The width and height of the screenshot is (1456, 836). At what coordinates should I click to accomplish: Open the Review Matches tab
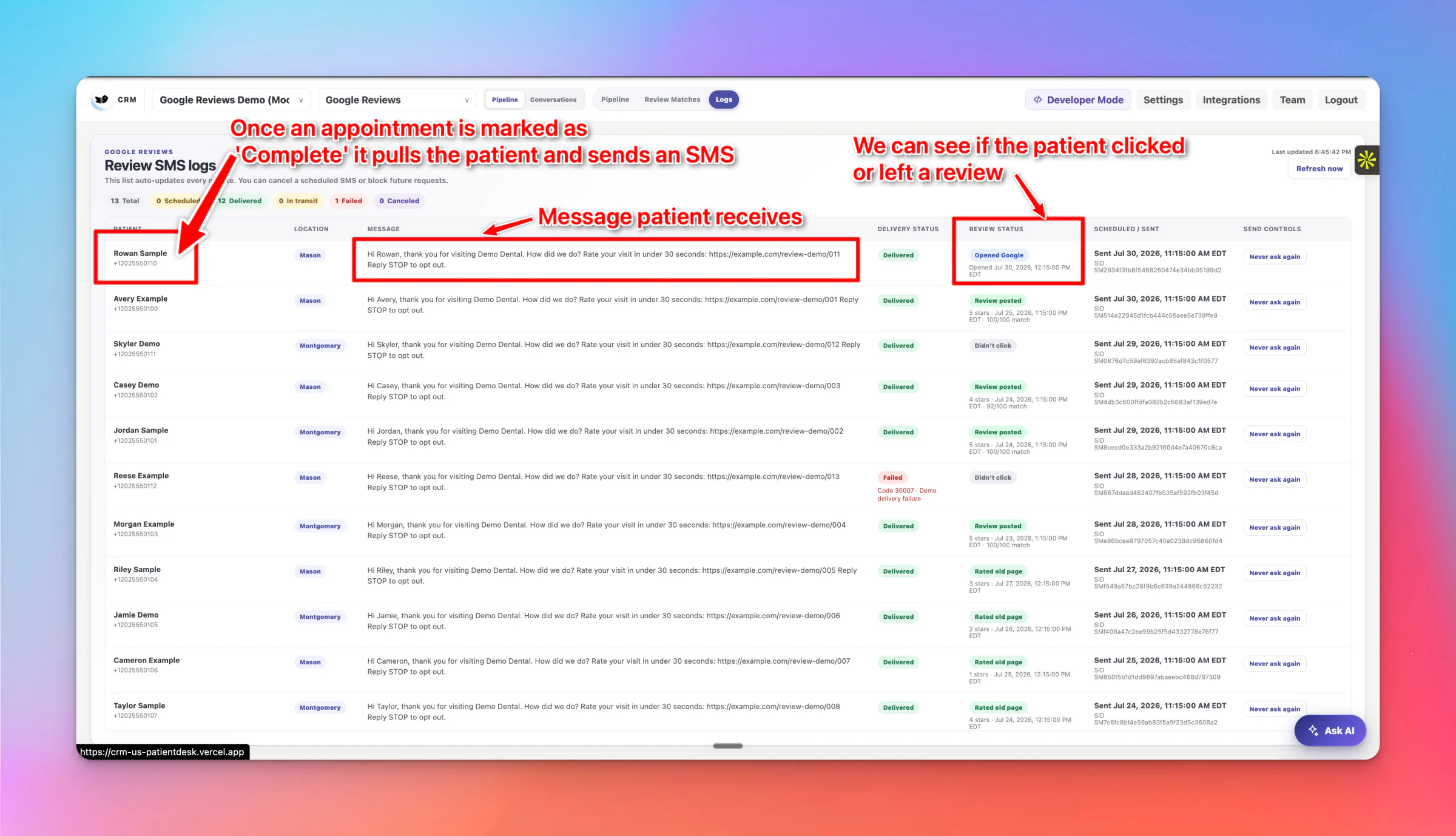point(672,99)
